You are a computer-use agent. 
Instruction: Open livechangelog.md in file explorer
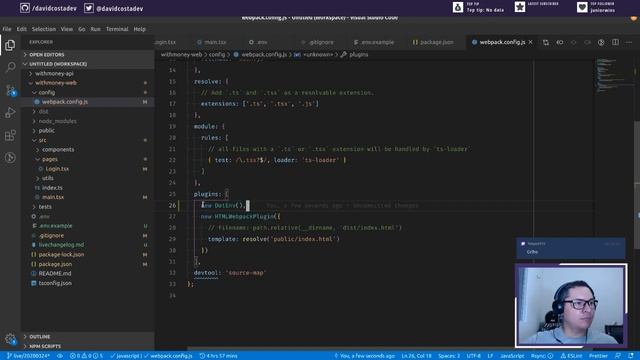[88, 244]
